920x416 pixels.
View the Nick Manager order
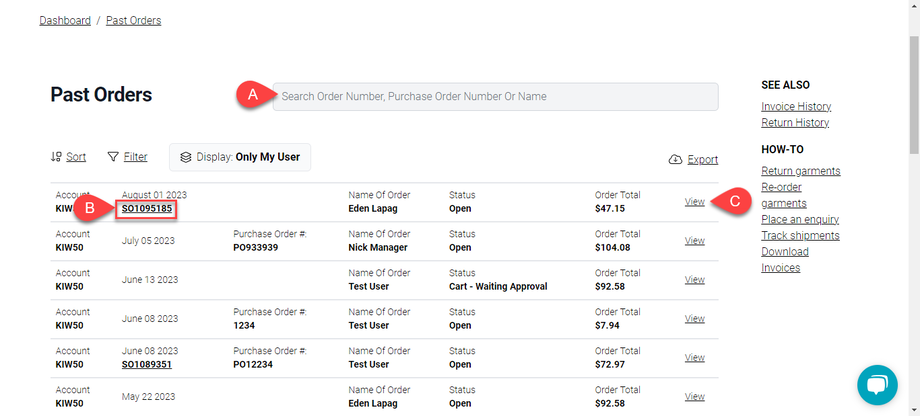(694, 241)
